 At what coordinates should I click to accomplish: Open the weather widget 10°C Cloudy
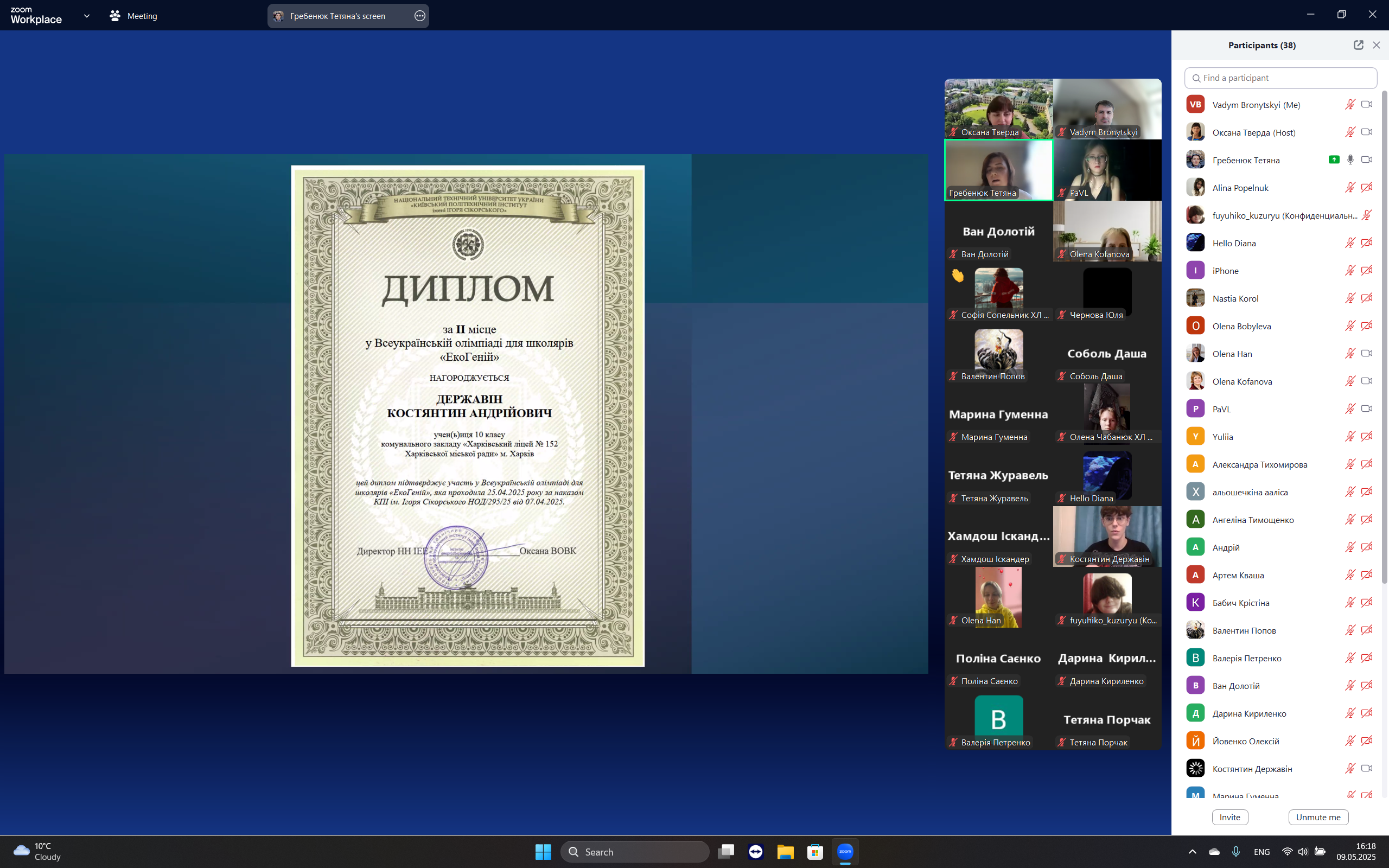point(38,851)
